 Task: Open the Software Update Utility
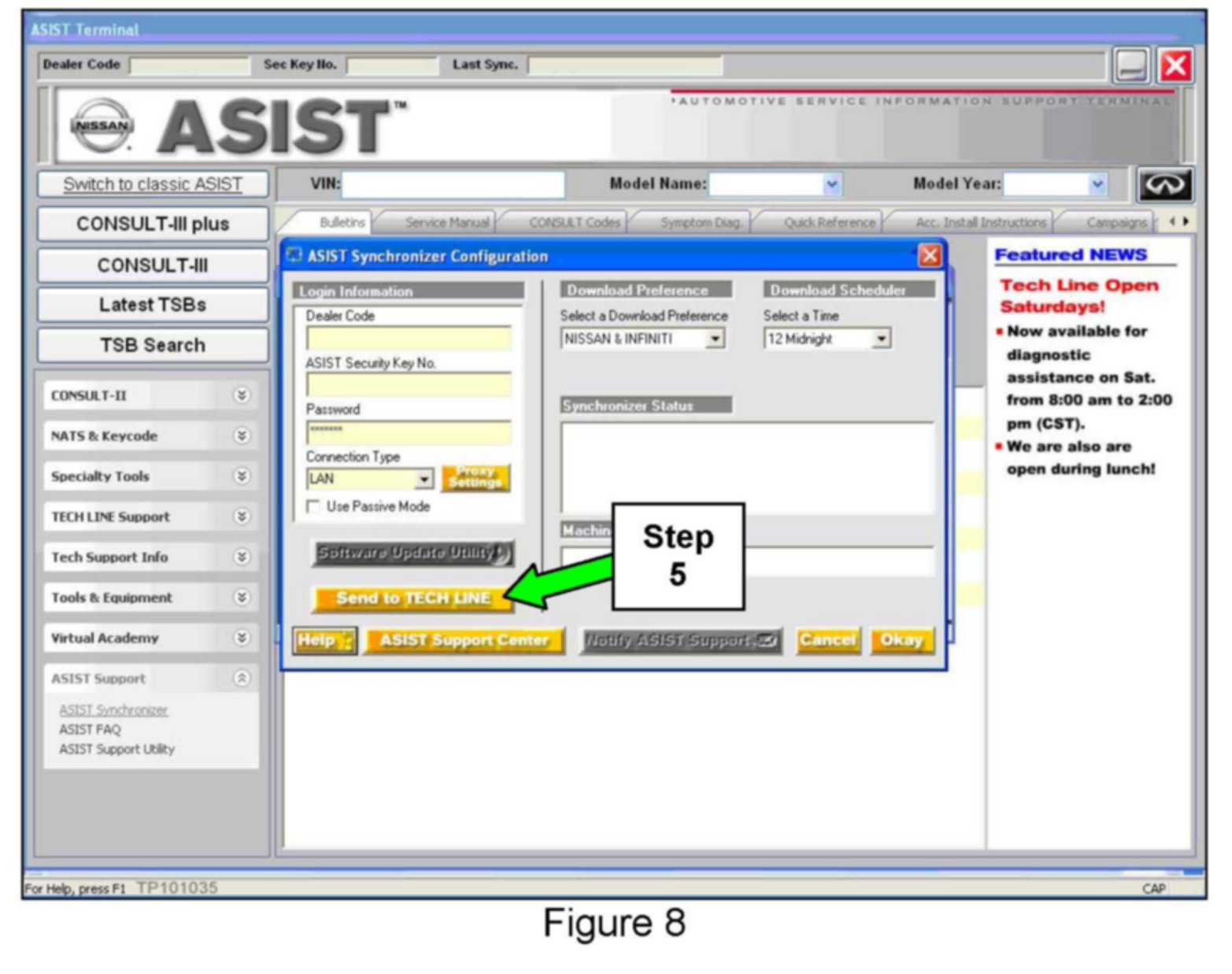[x=413, y=553]
